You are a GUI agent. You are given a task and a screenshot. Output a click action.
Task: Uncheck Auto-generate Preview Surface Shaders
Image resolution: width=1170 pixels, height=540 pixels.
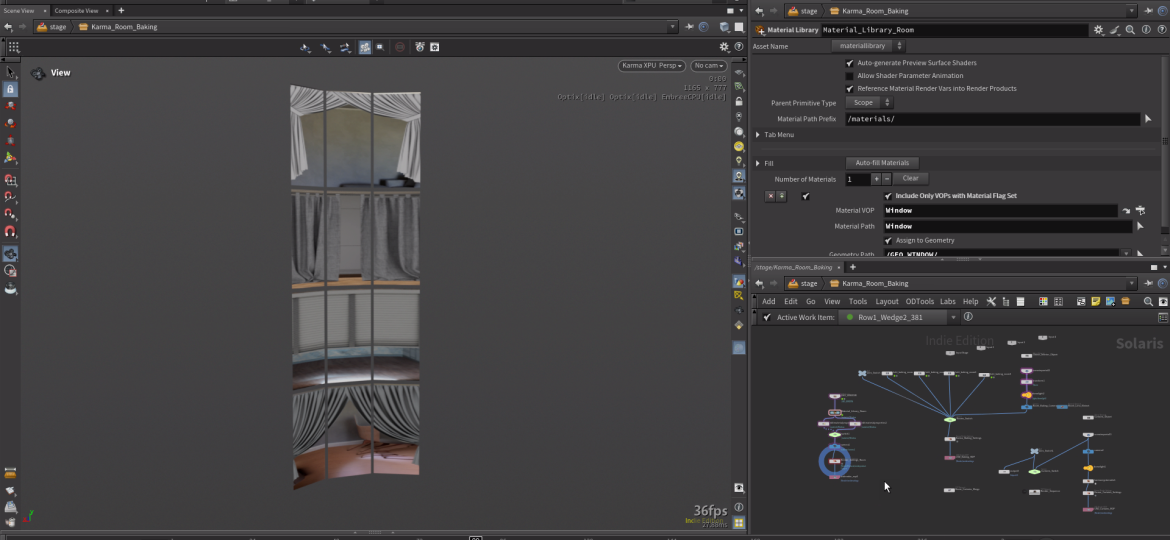850,62
